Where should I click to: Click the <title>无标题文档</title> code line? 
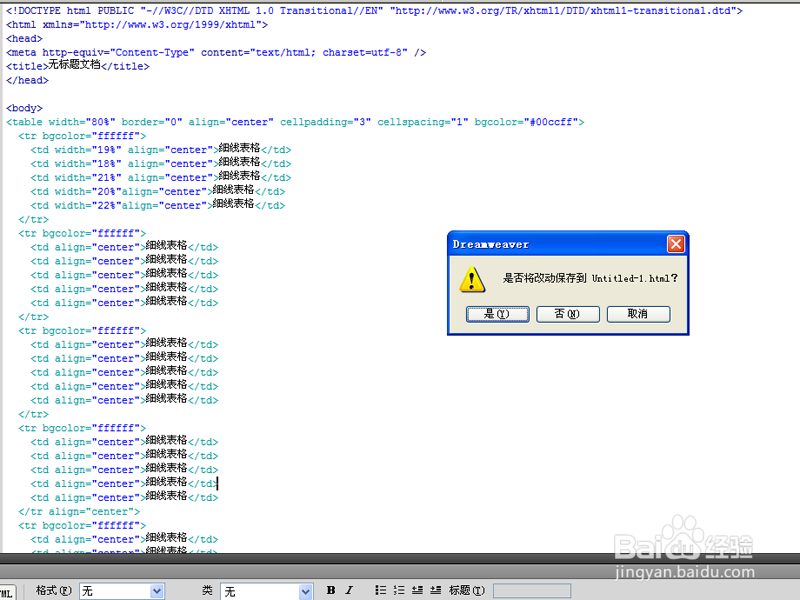pyautogui.click(x=78, y=66)
